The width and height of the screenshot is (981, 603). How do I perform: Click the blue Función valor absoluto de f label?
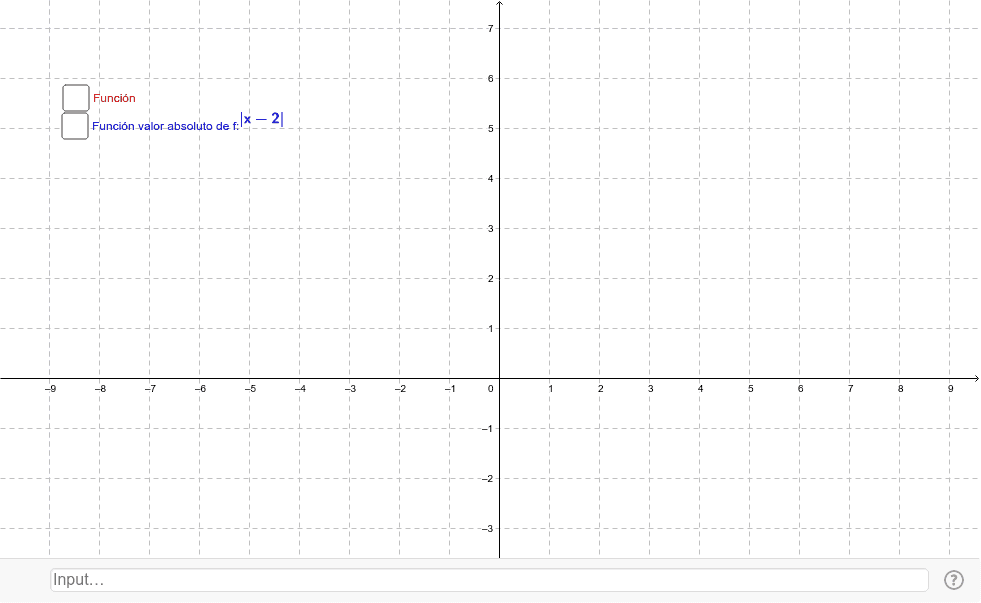pyautogui.click(x=165, y=126)
